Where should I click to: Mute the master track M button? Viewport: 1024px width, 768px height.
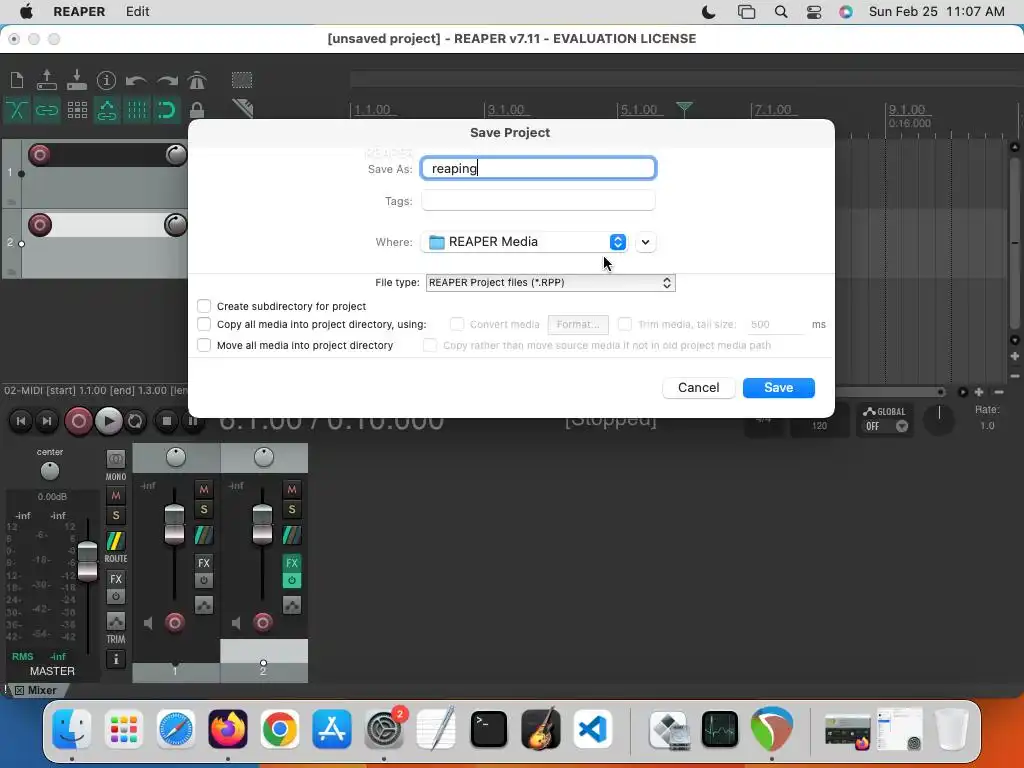click(116, 496)
